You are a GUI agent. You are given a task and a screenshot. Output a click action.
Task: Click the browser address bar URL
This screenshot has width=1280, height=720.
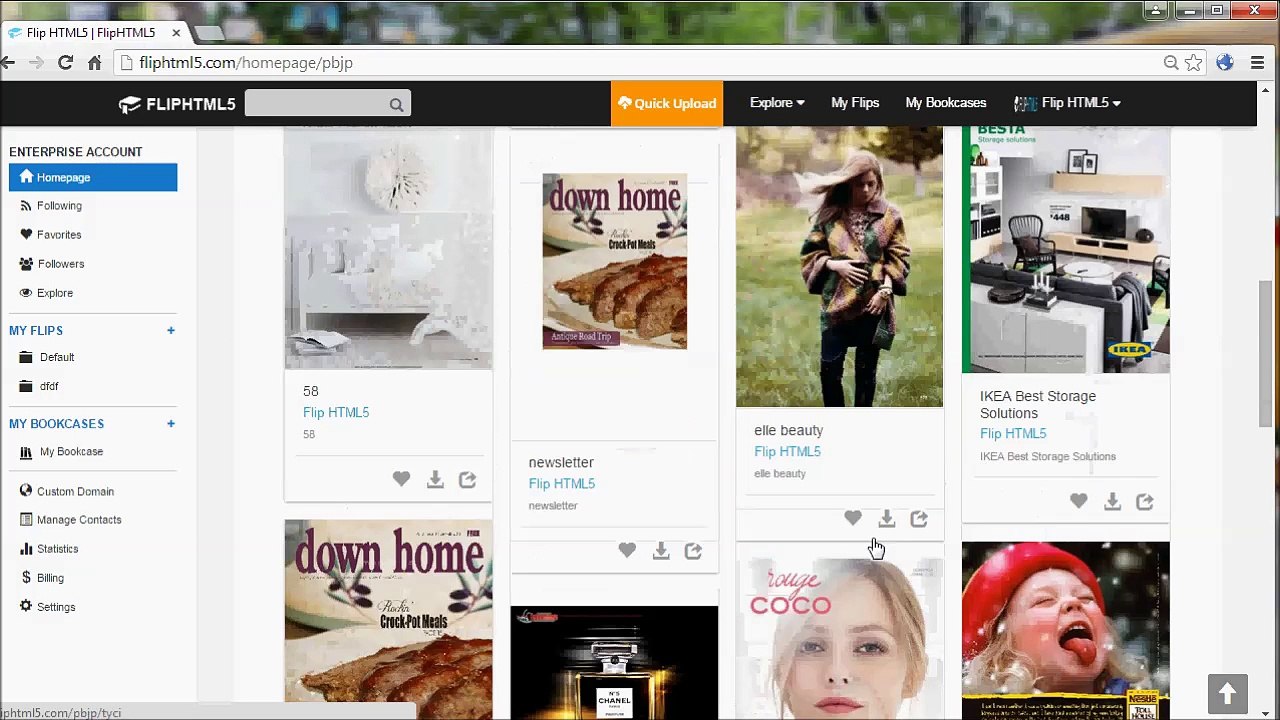[x=246, y=63]
